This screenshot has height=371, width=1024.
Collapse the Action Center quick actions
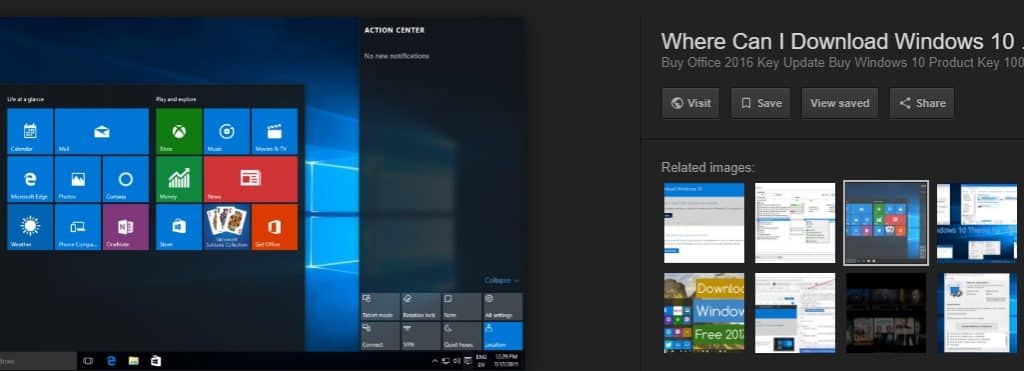[502, 280]
